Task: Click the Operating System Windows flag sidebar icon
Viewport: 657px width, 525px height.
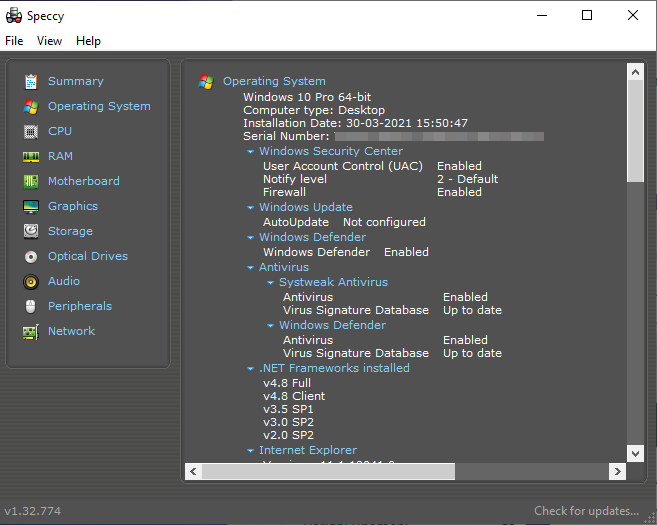Action: tap(31, 106)
